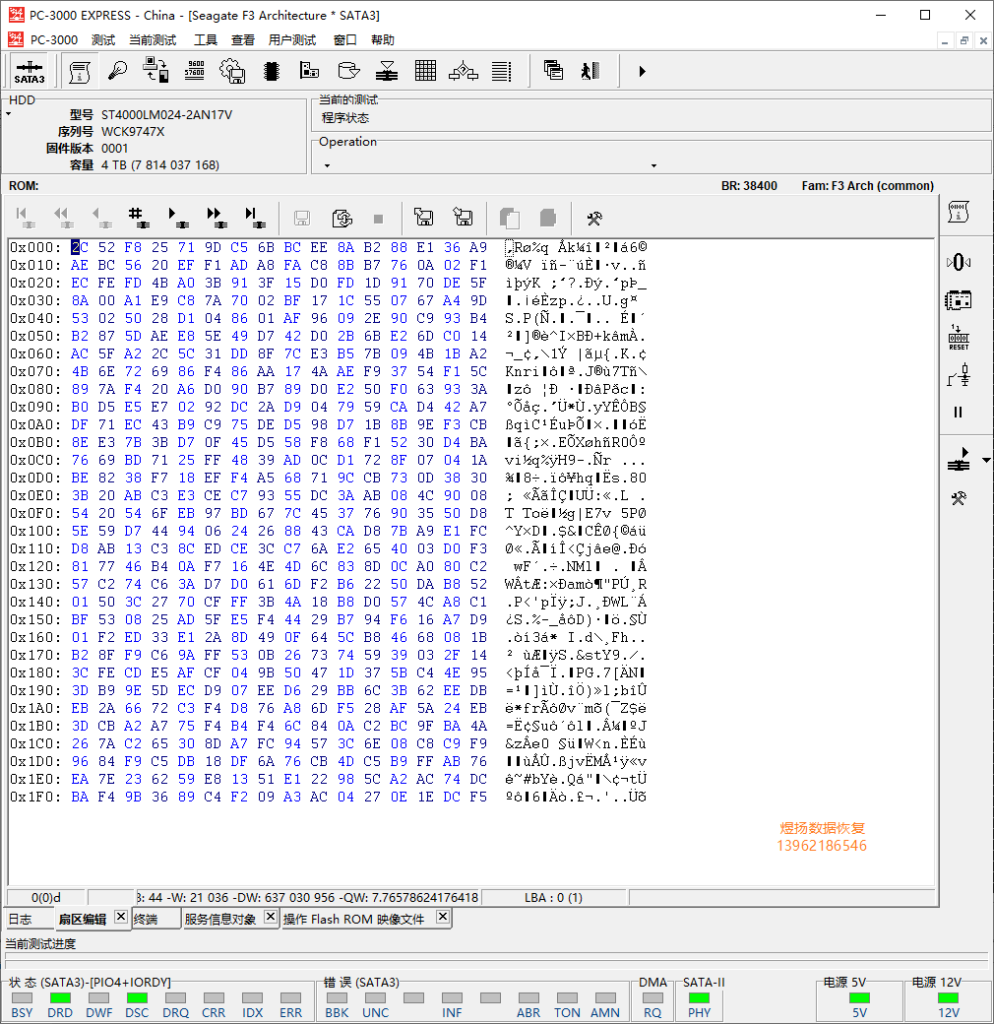Click the ROM chip icon
The height and width of the screenshot is (1024, 994).
(271, 71)
